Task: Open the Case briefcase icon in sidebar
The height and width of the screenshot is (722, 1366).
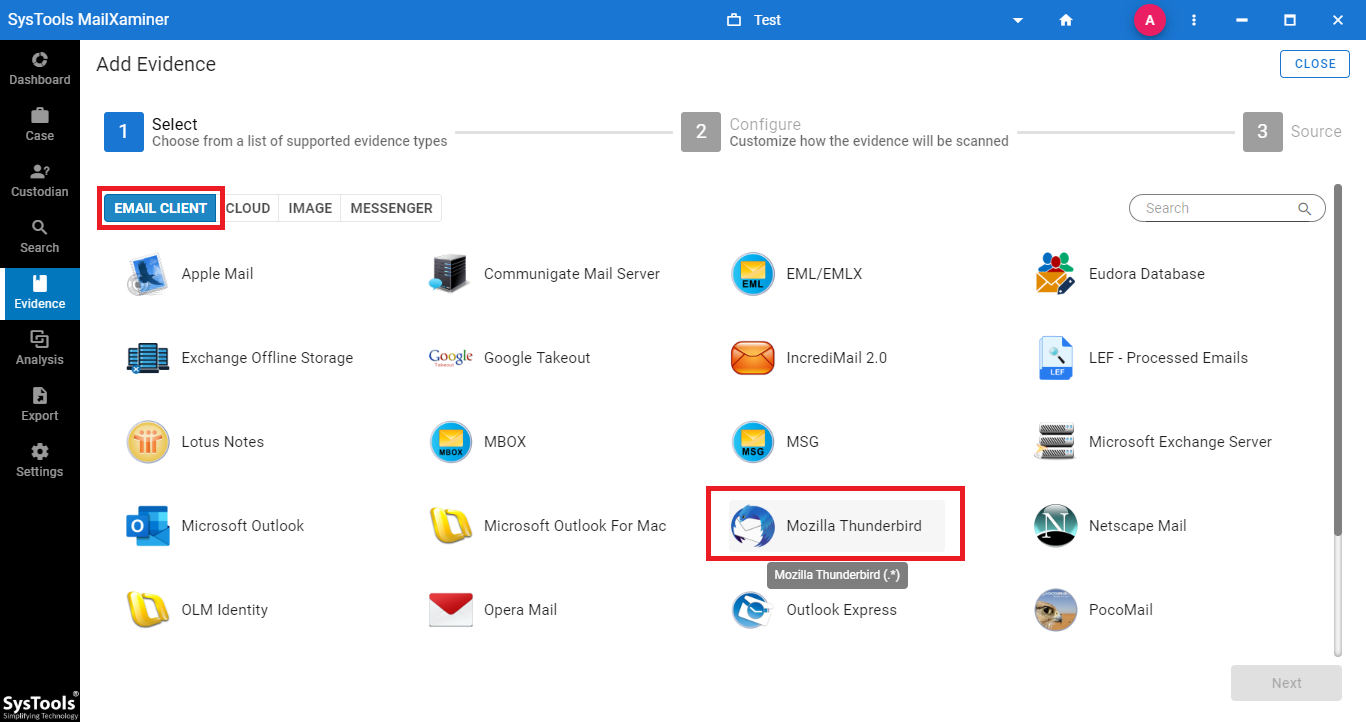Action: pos(40,116)
